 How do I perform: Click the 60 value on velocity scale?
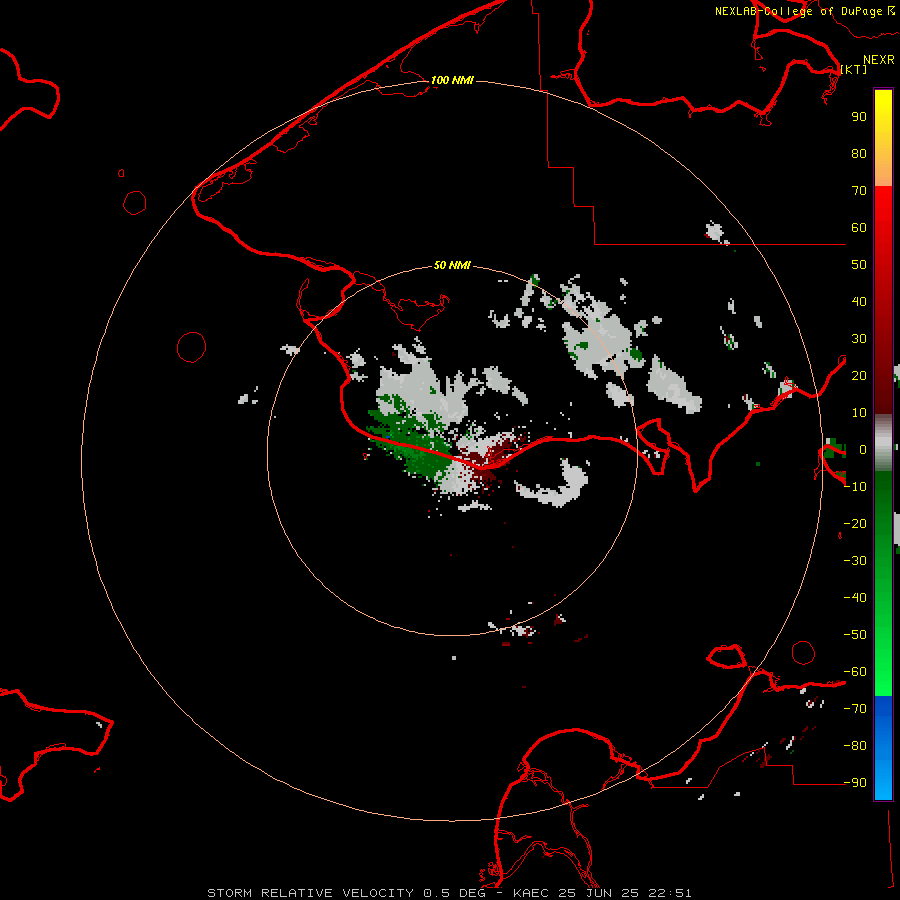[x=859, y=227]
